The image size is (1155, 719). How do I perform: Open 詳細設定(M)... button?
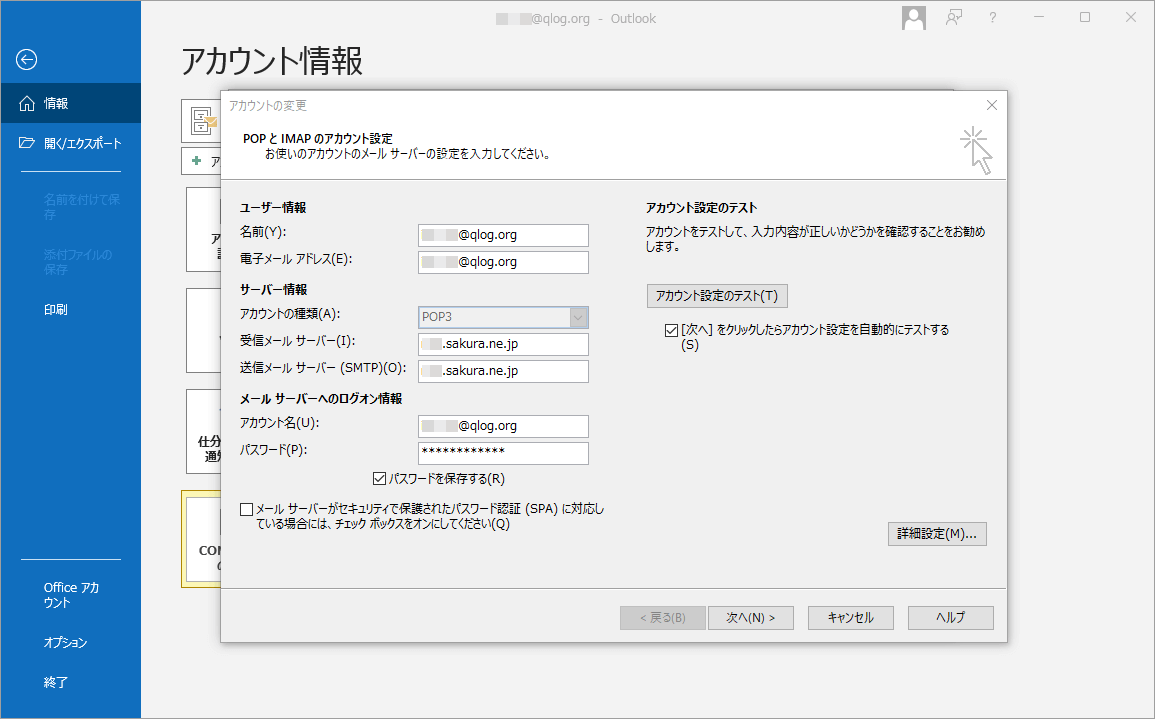point(937,534)
